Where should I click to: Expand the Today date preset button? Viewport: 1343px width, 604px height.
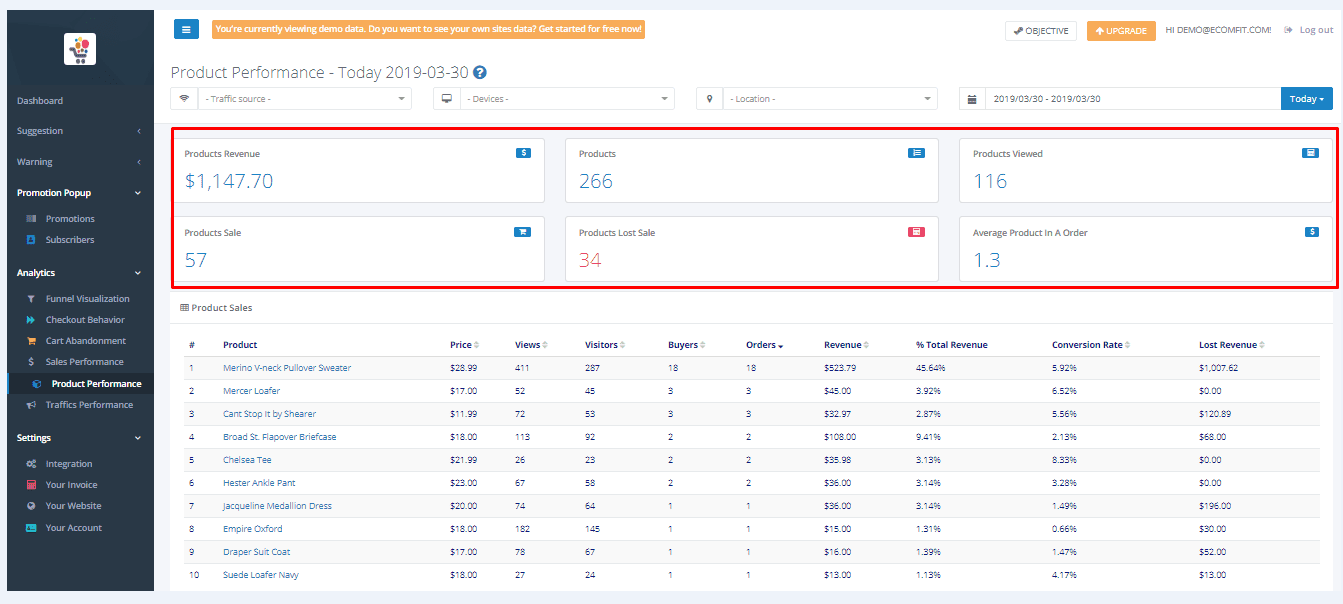[x=1306, y=99]
